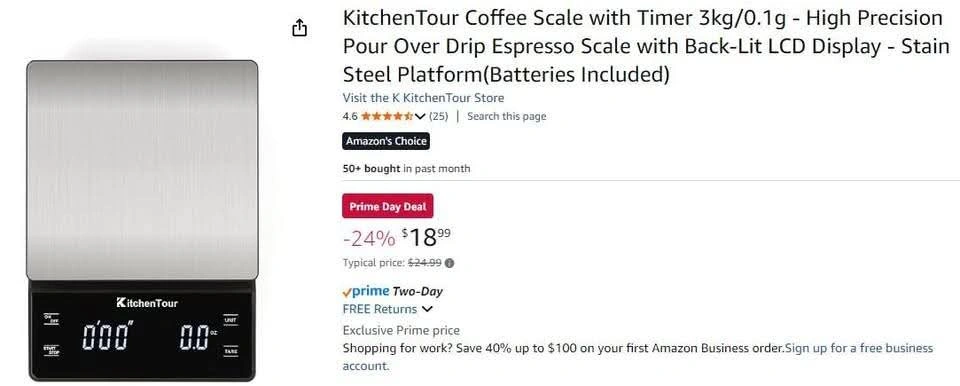Click the Amazon's Choice badge
The image size is (960, 386).
coord(386,141)
